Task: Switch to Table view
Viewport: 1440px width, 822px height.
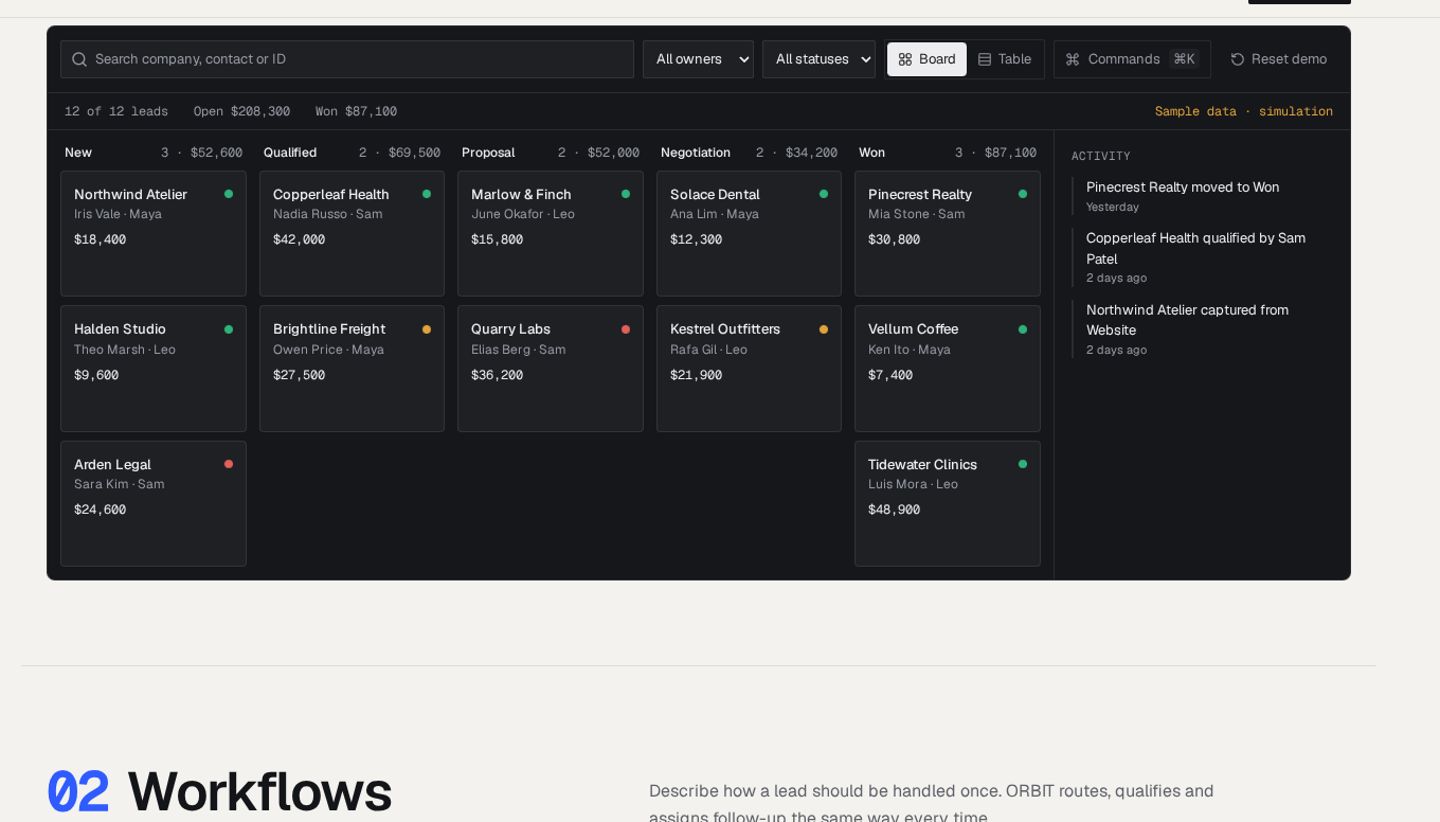Action: [1005, 59]
